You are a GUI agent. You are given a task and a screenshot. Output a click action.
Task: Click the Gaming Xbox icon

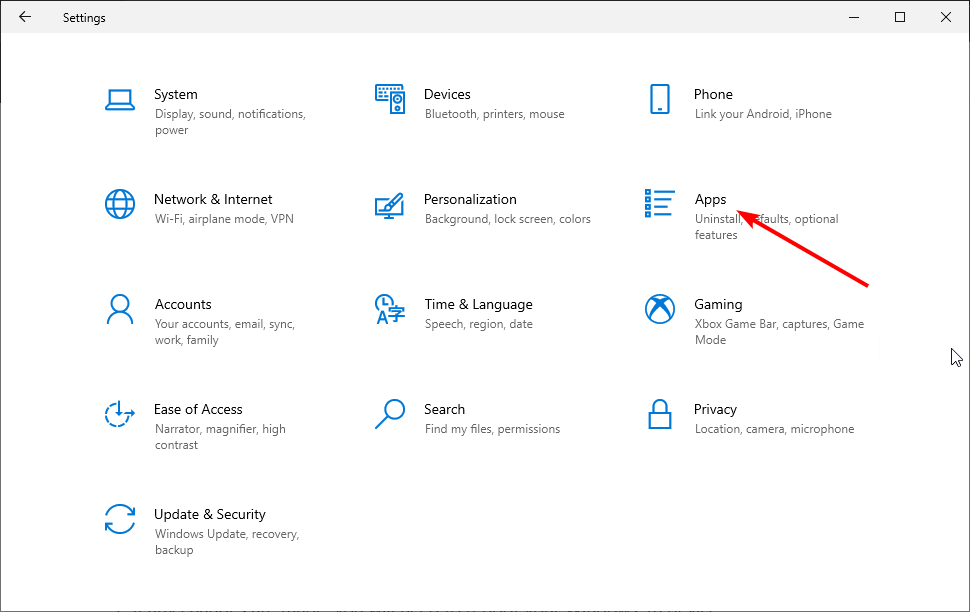point(660,309)
